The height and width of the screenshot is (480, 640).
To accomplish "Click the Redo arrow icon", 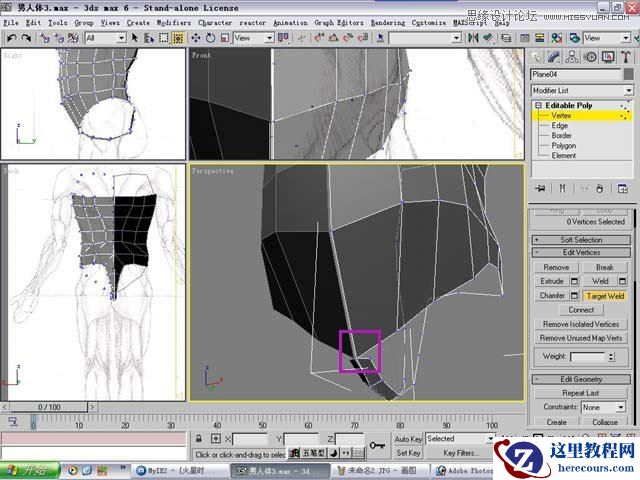I will tap(27, 38).
